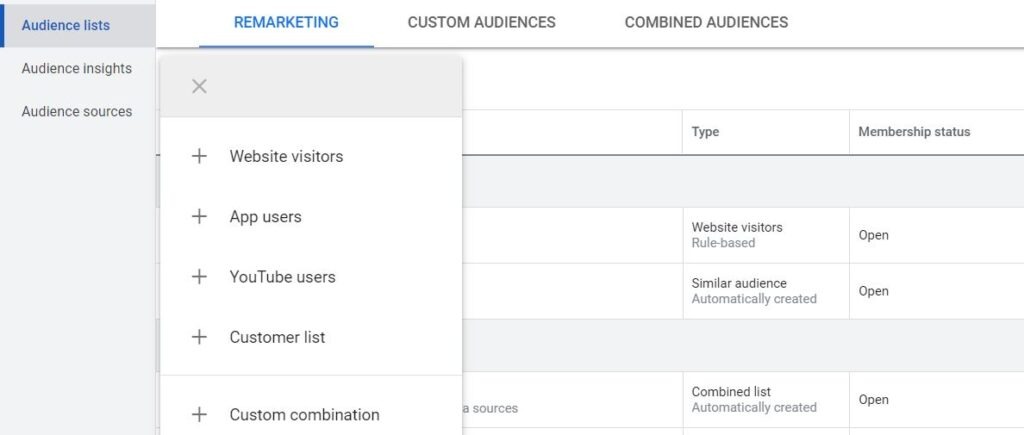Select Website visitors menu entry

(x=286, y=156)
